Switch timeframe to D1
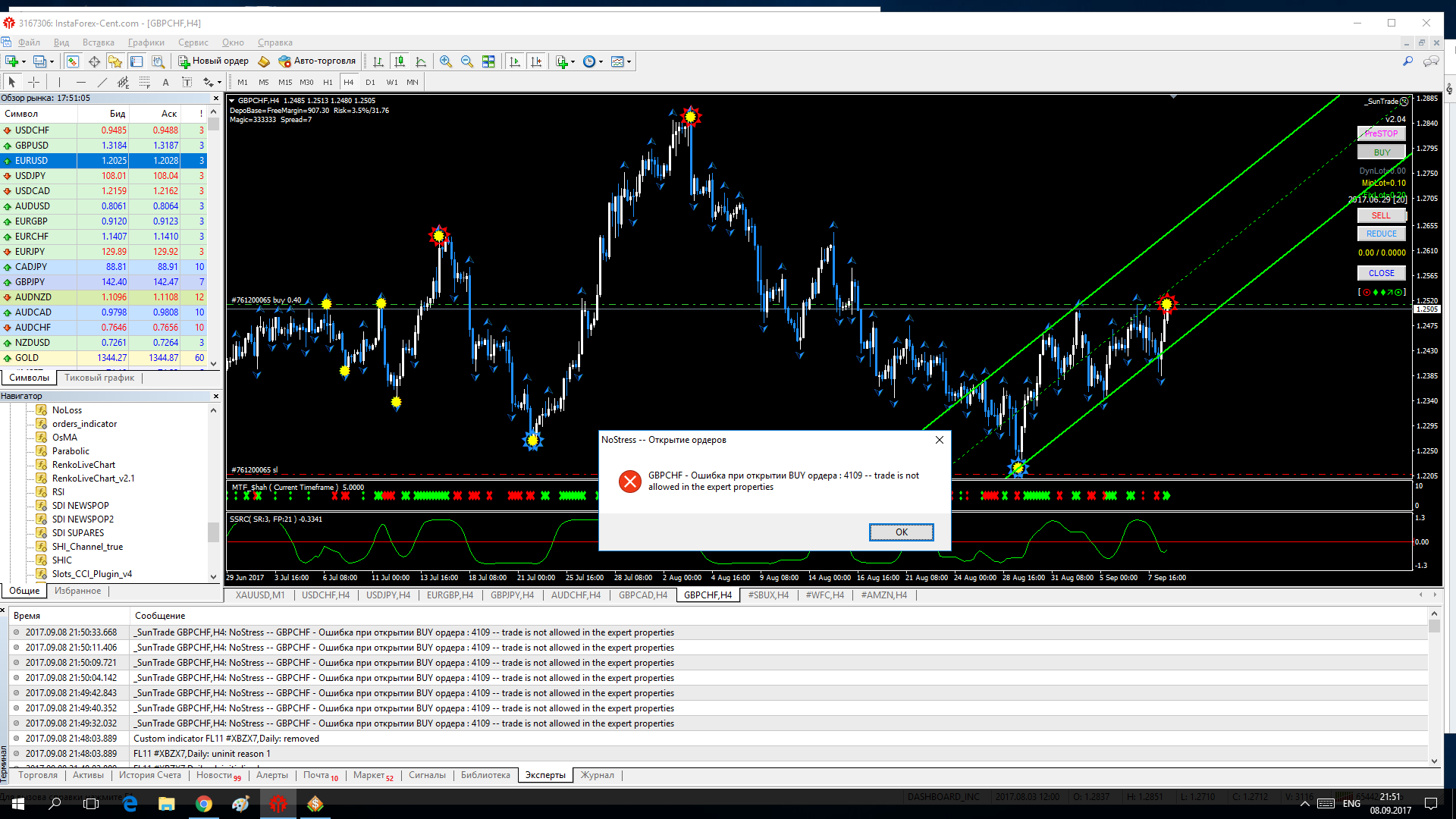 [x=370, y=82]
